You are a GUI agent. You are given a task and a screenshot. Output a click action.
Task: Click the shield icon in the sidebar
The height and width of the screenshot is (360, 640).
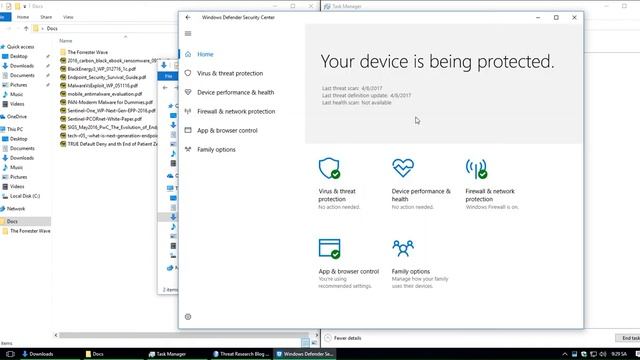[188, 73]
